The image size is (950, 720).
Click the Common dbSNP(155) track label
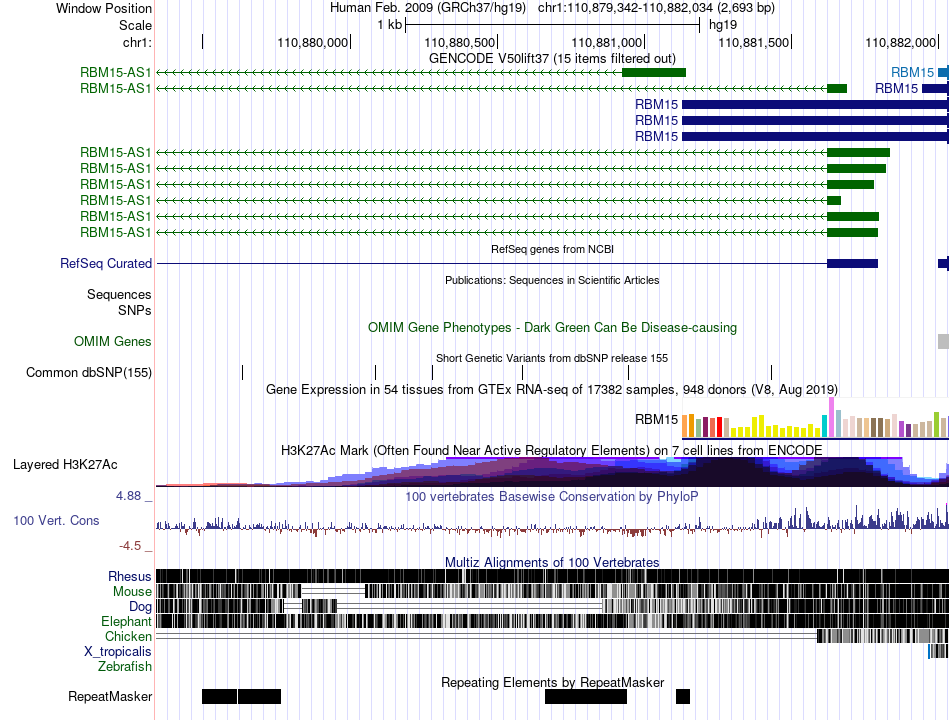(89, 373)
